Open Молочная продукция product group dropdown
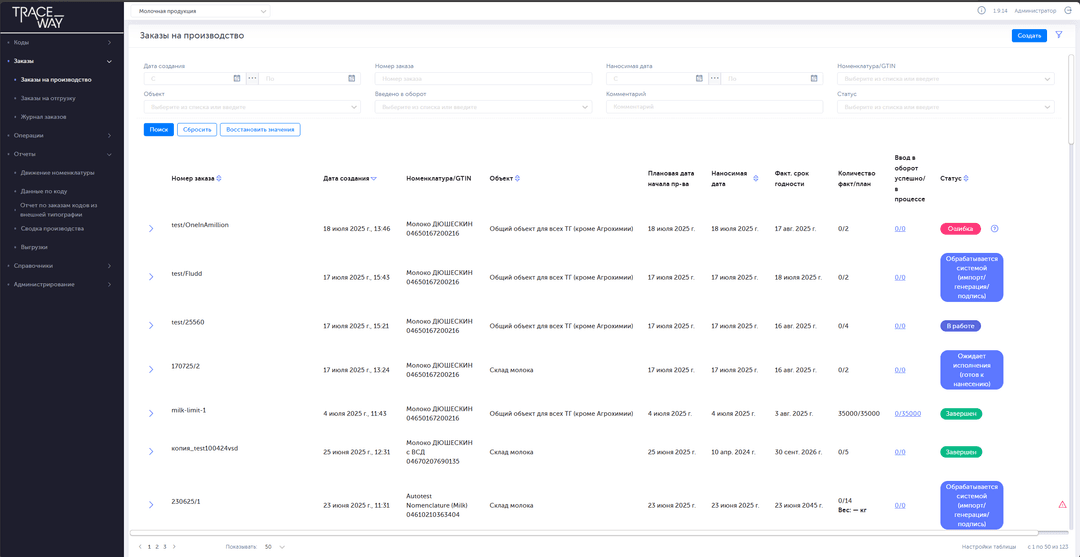The height and width of the screenshot is (557, 1080). [x=200, y=11]
